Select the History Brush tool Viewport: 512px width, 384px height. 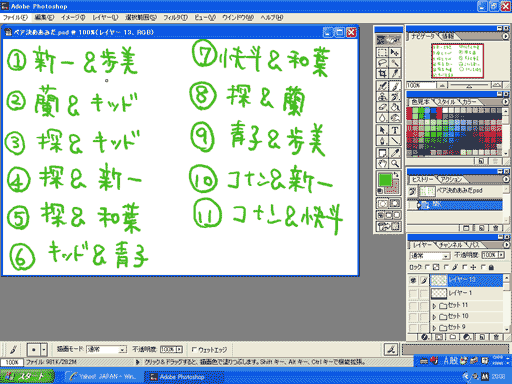click(x=395, y=97)
